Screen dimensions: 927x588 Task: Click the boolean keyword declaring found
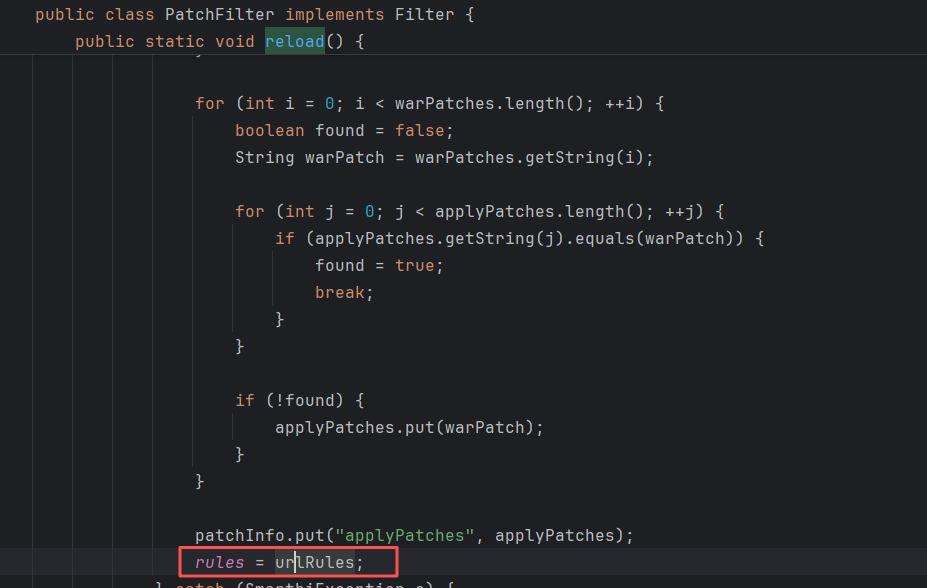point(270,131)
